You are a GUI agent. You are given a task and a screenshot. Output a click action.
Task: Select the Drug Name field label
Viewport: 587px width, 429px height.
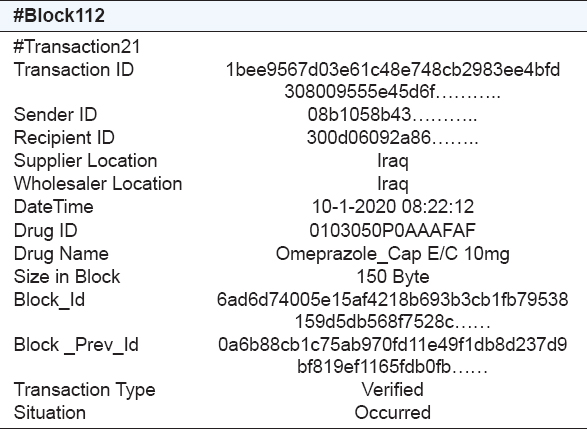(x=61, y=254)
